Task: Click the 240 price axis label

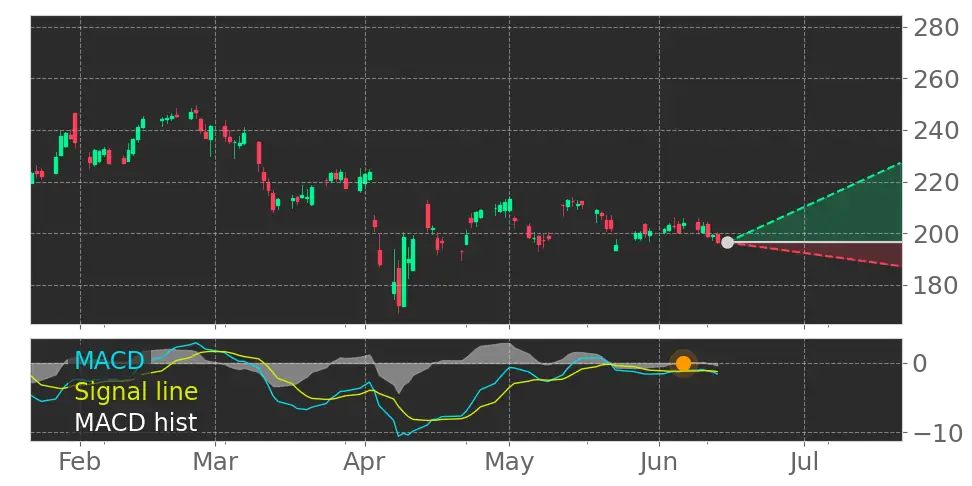Action: click(x=935, y=131)
